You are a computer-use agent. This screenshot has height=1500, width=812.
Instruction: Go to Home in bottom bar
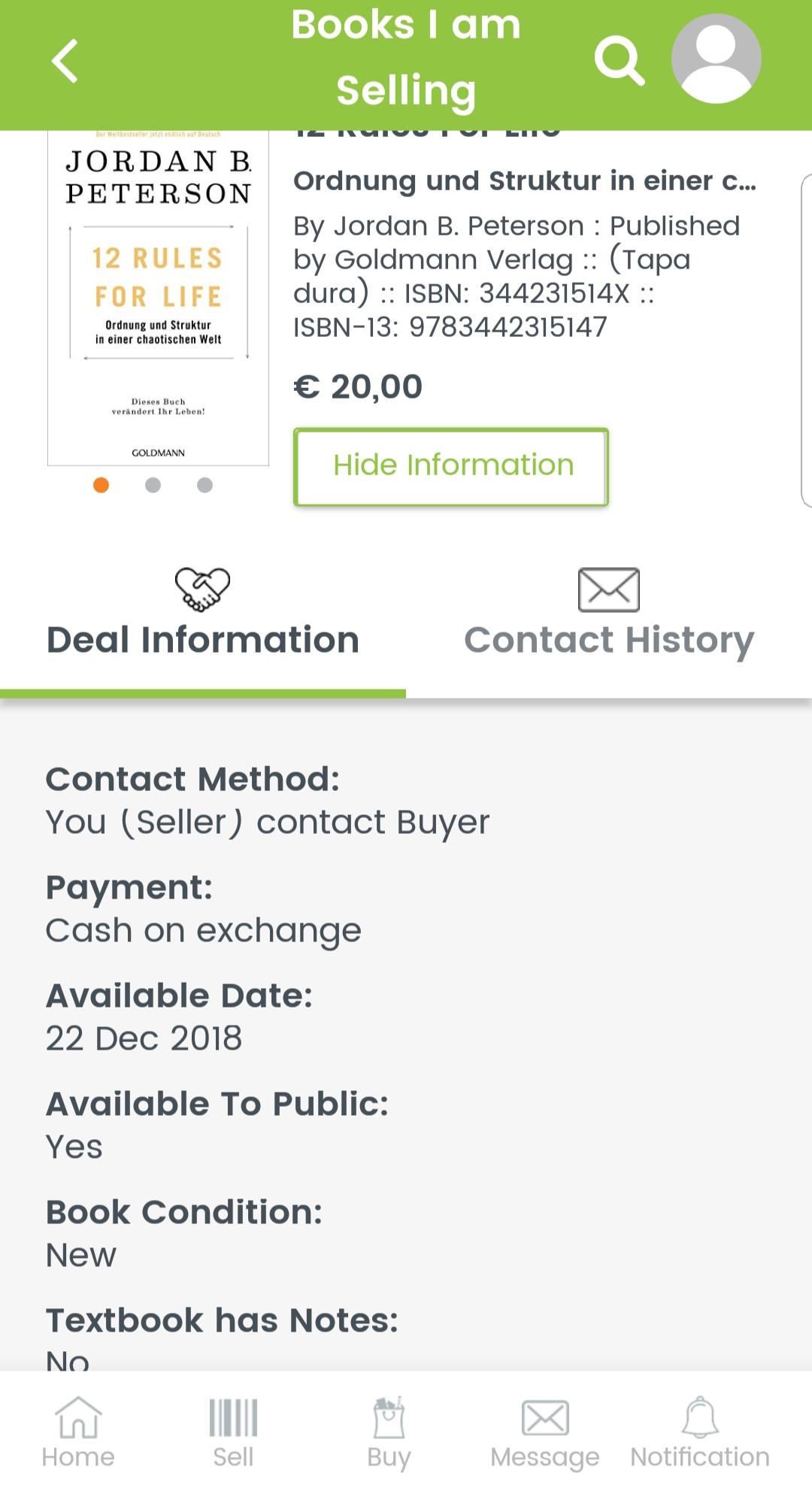78,1432
